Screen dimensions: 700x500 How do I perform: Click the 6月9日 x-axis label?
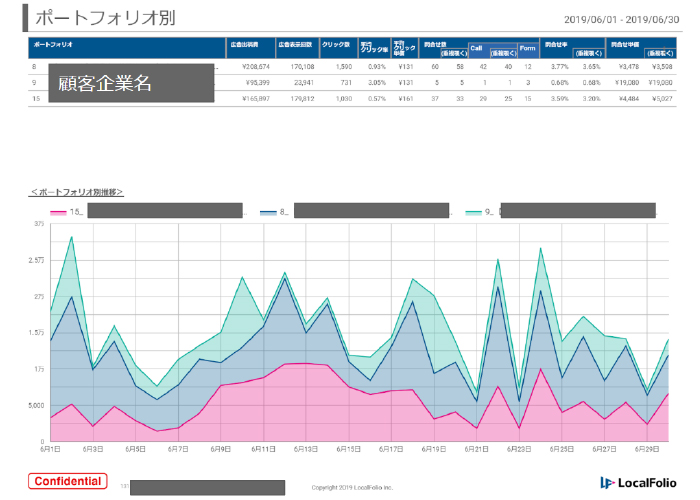pyautogui.click(x=221, y=449)
